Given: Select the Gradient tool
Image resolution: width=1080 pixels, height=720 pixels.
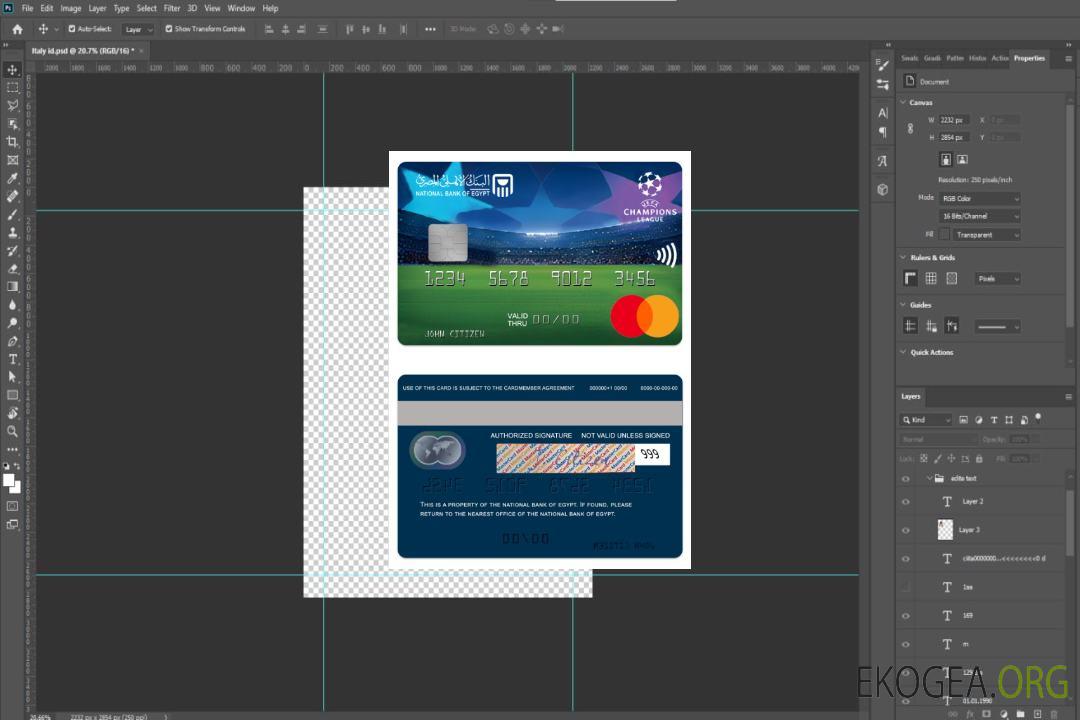Looking at the screenshot, I should pos(12,287).
